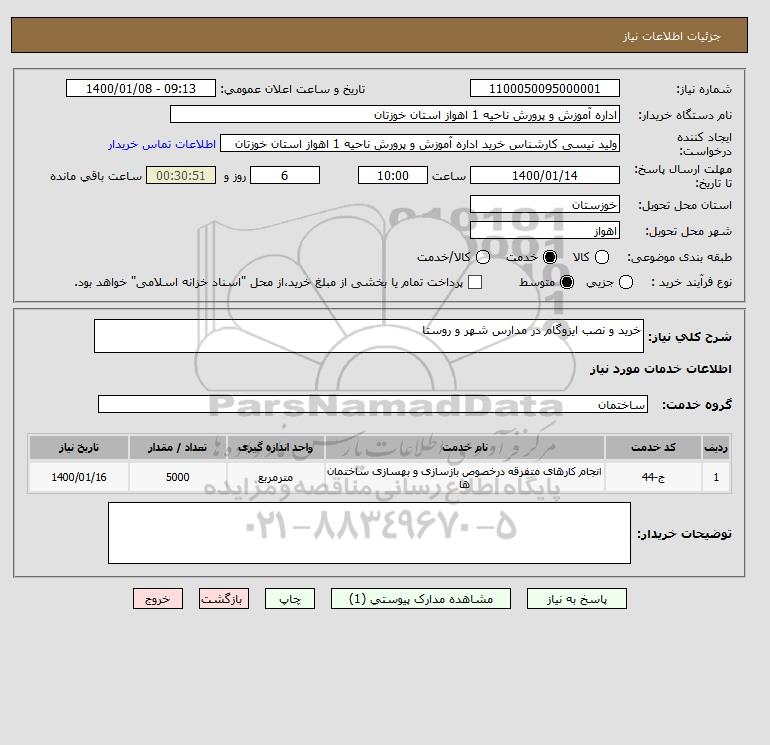The width and height of the screenshot is (770, 745).
Task: Click the چاپ print button
Action: click(290, 599)
